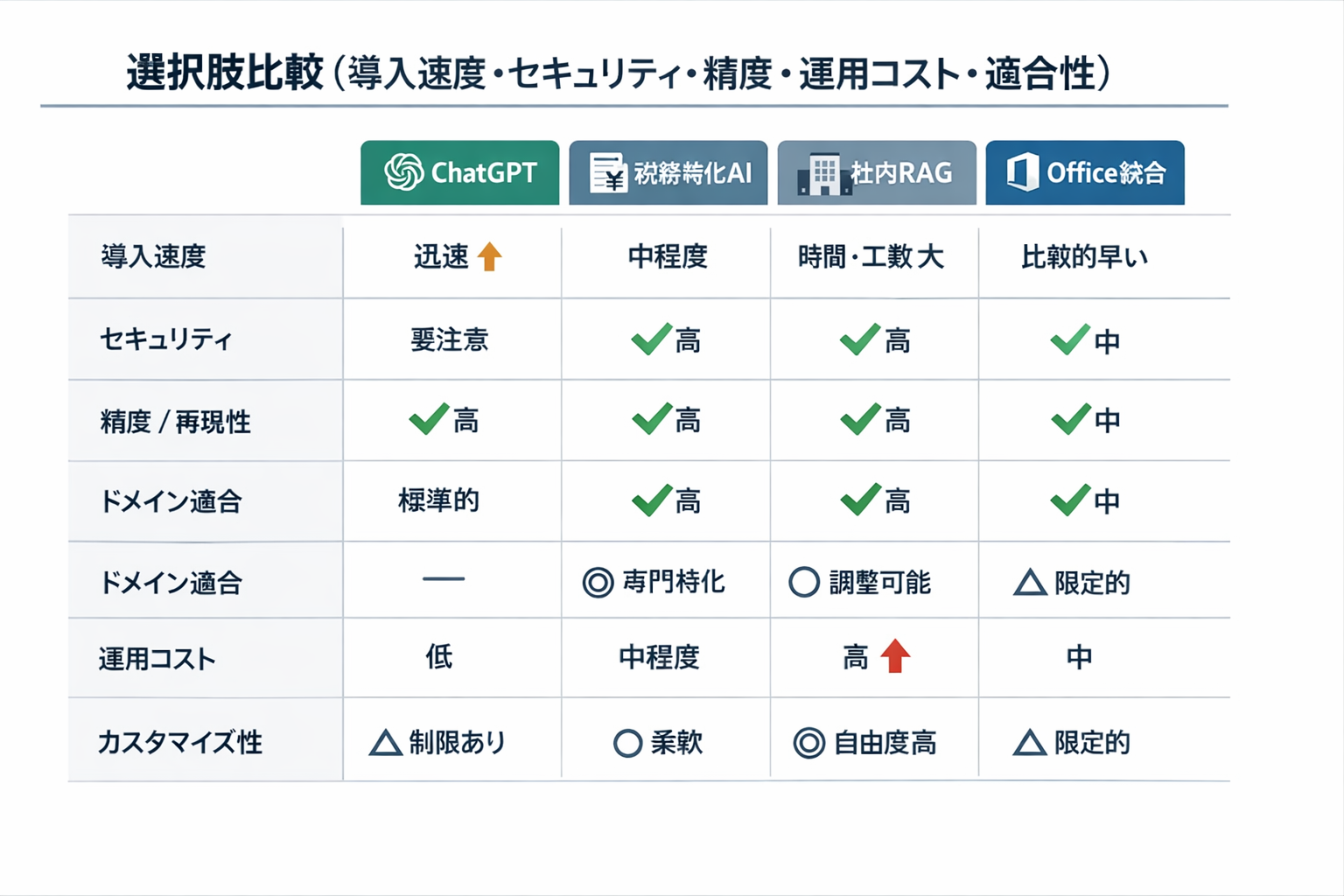Click the yen document icon in 税務特化AI header
The image size is (1344, 896).
608,172
